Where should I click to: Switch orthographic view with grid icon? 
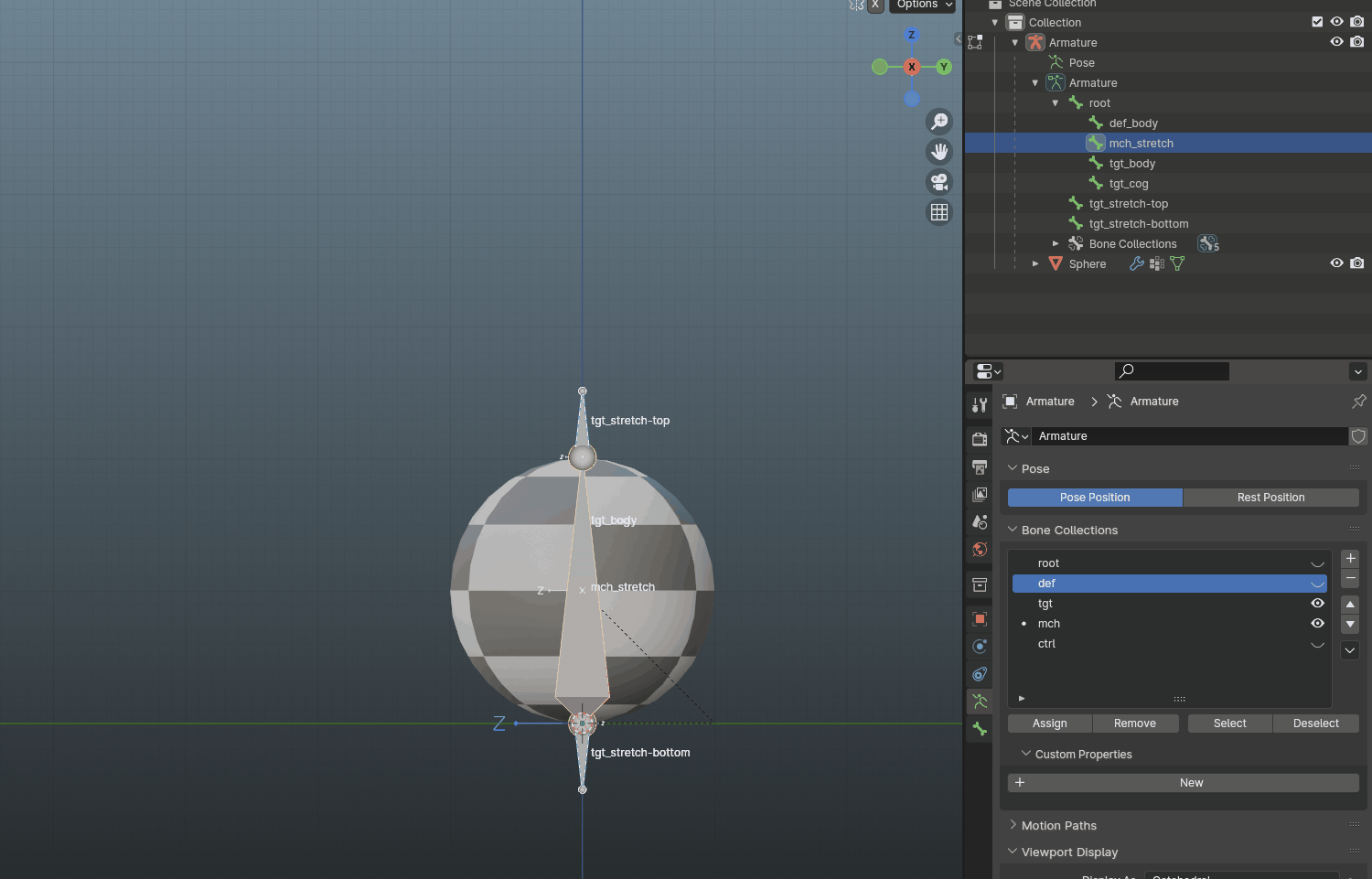click(x=939, y=212)
